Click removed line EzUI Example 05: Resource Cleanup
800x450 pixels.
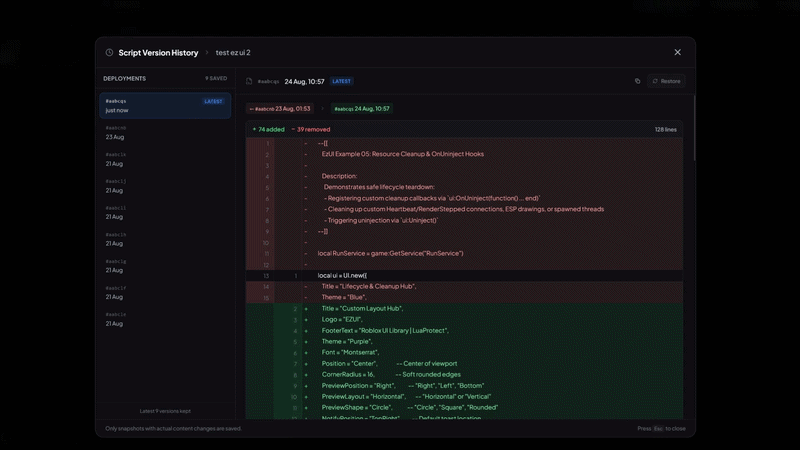pyautogui.click(x=464, y=154)
